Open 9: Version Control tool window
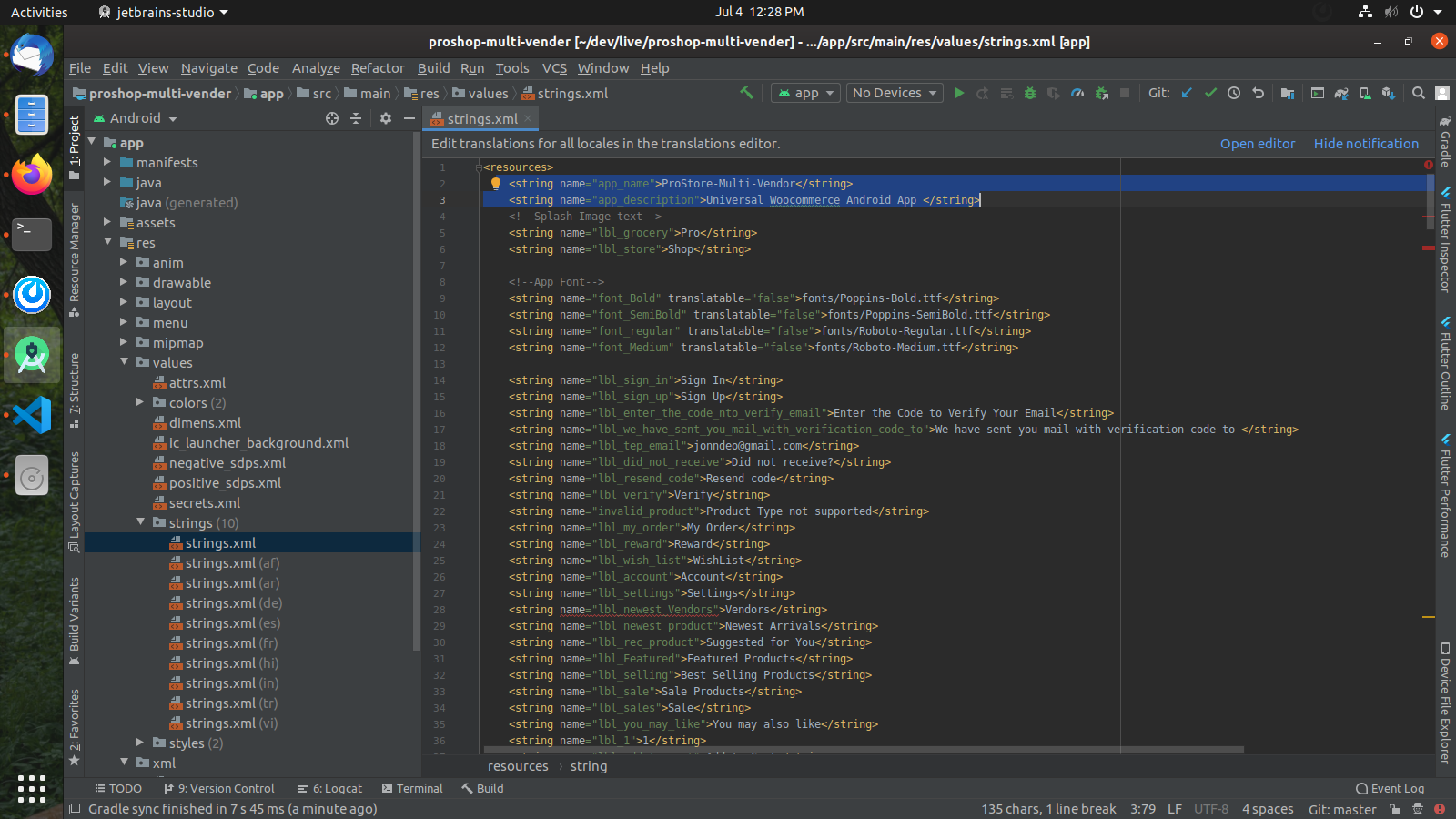1456x819 pixels. point(217,788)
